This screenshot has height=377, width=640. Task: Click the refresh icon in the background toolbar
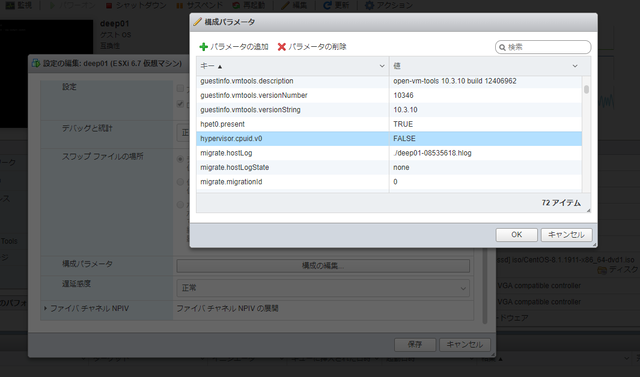[x=327, y=5]
